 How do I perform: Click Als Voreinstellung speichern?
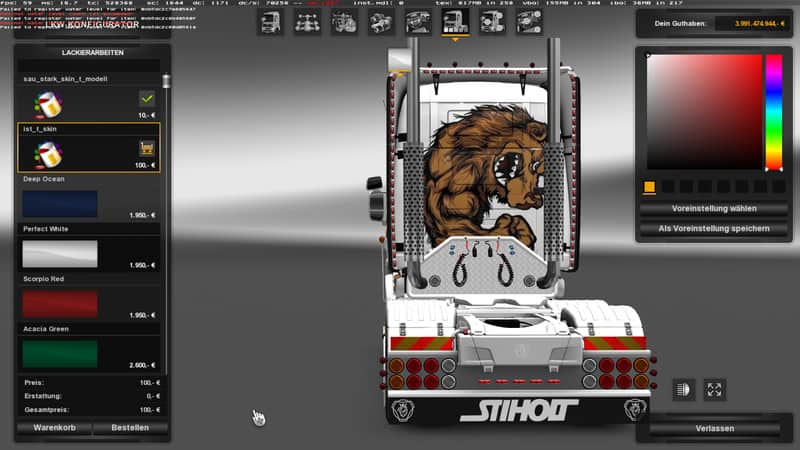(x=707, y=229)
